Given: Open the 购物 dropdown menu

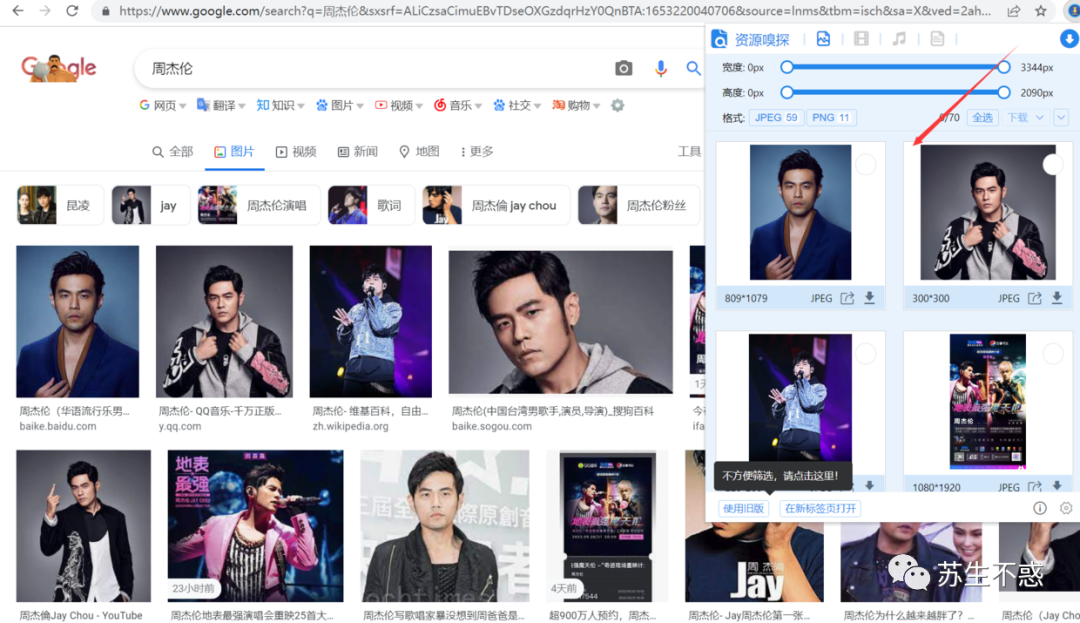Looking at the screenshot, I should click(577, 105).
